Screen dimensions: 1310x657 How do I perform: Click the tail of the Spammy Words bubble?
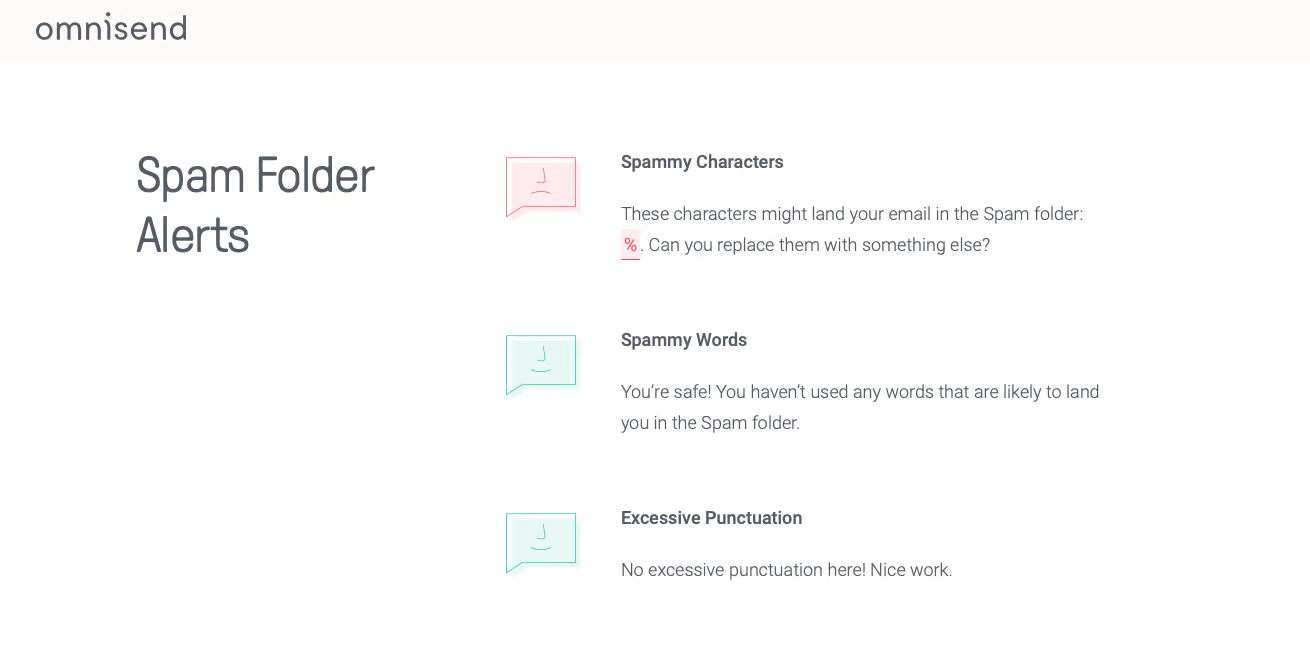point(516,389)
